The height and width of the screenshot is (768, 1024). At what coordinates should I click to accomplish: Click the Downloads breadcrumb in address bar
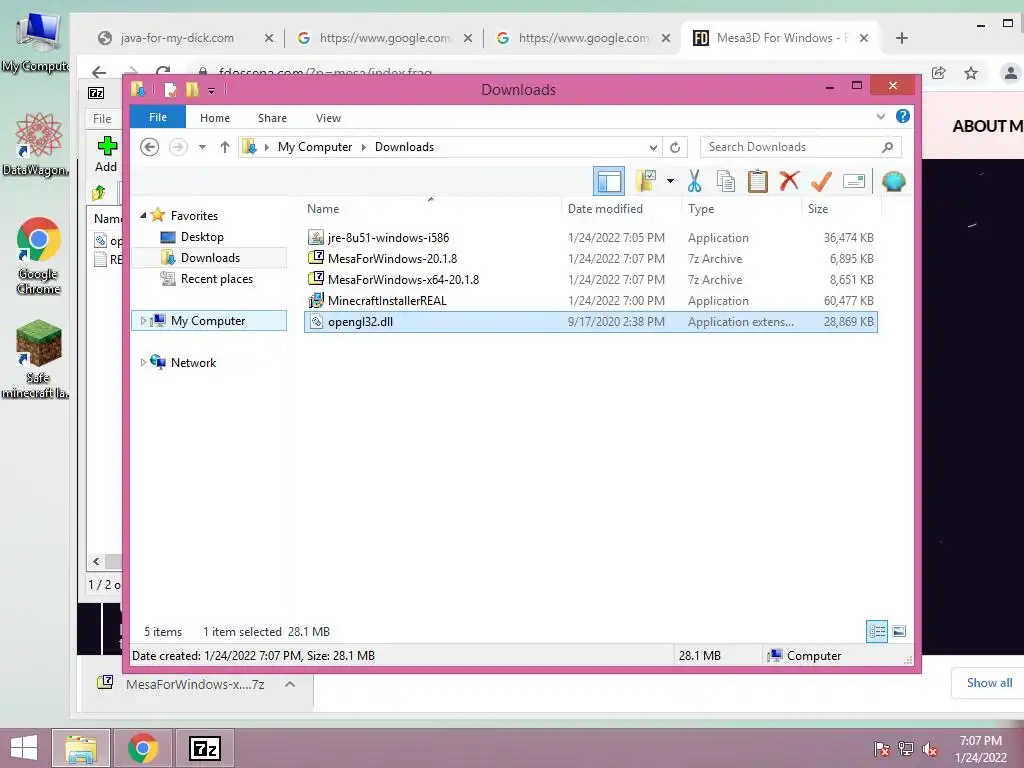[404, 147]
